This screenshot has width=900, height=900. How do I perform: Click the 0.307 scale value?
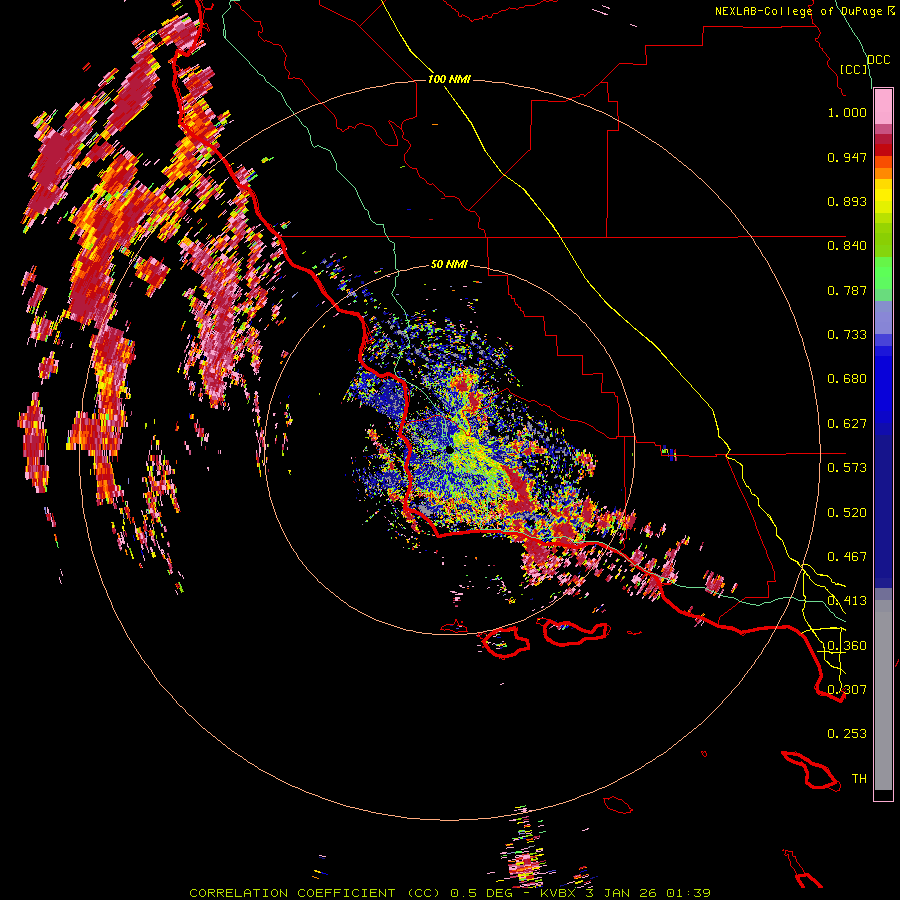coord(847,690)
